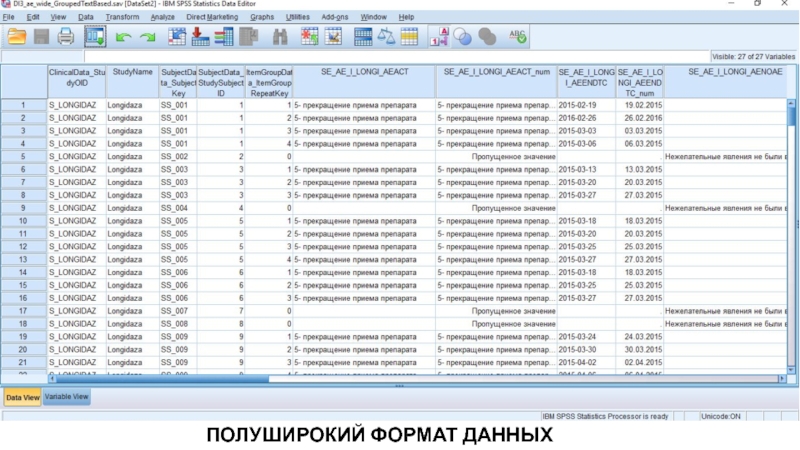
Task: Toggle the Value labels icon
Action: (439, 37)
